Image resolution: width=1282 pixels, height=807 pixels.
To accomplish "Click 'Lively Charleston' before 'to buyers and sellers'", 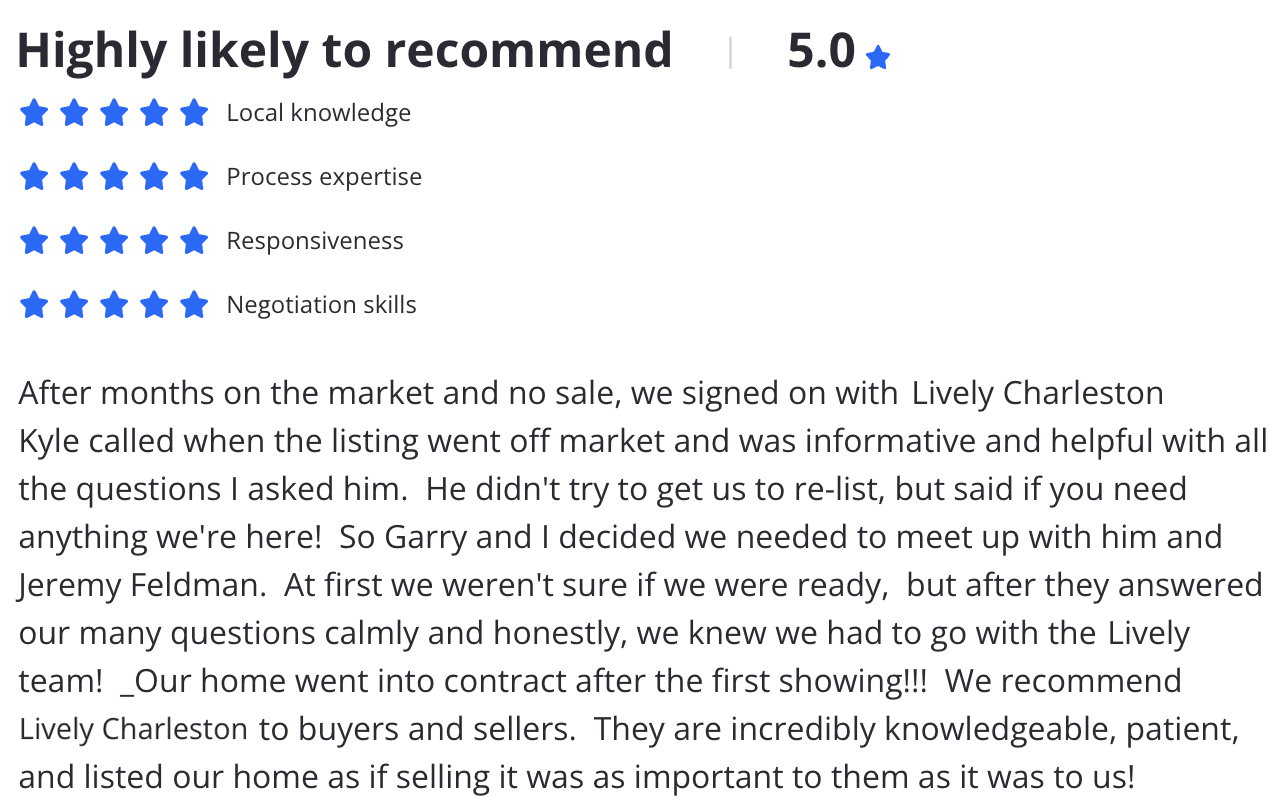I will coord(134,729).
